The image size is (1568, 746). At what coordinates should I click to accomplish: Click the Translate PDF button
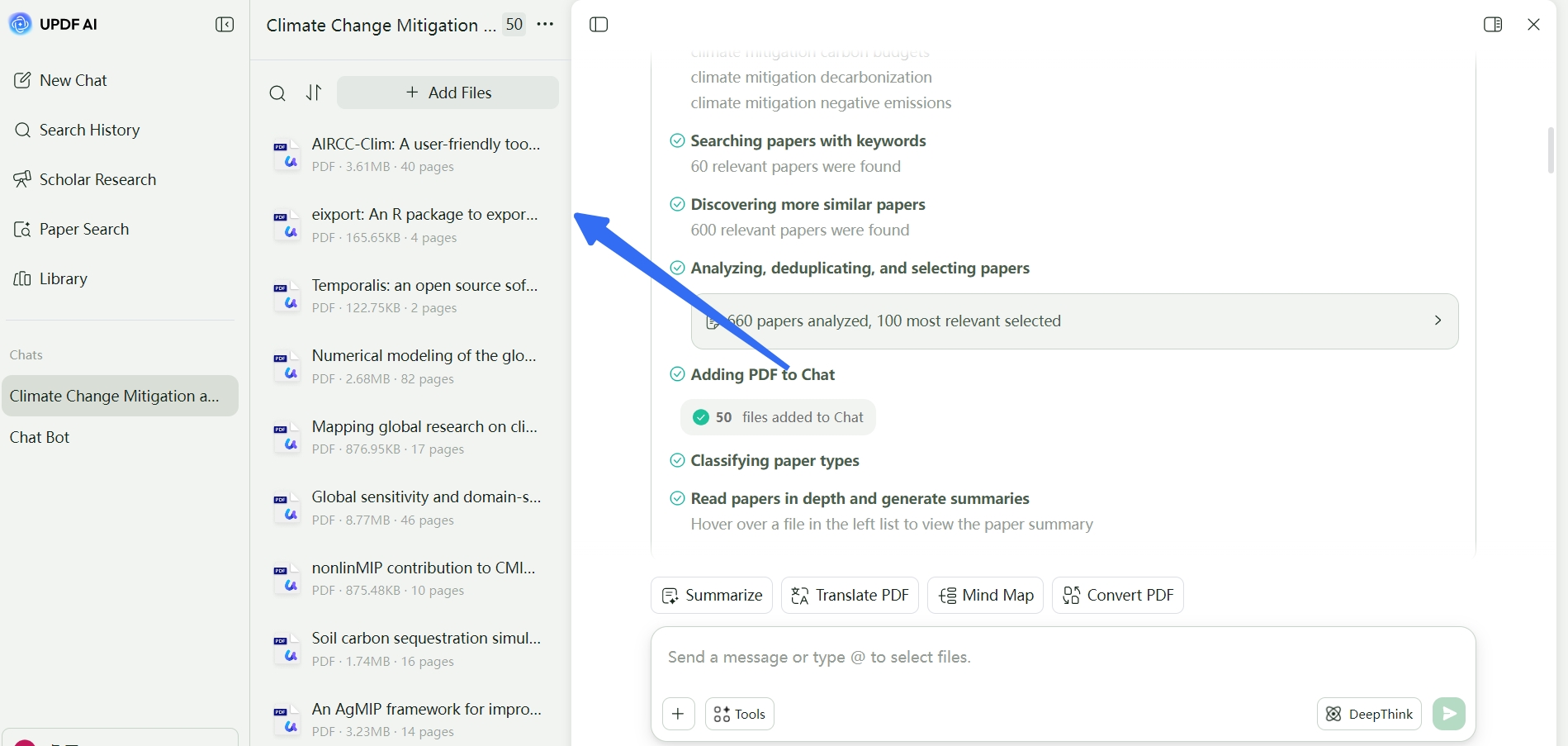tap(850, 595)
